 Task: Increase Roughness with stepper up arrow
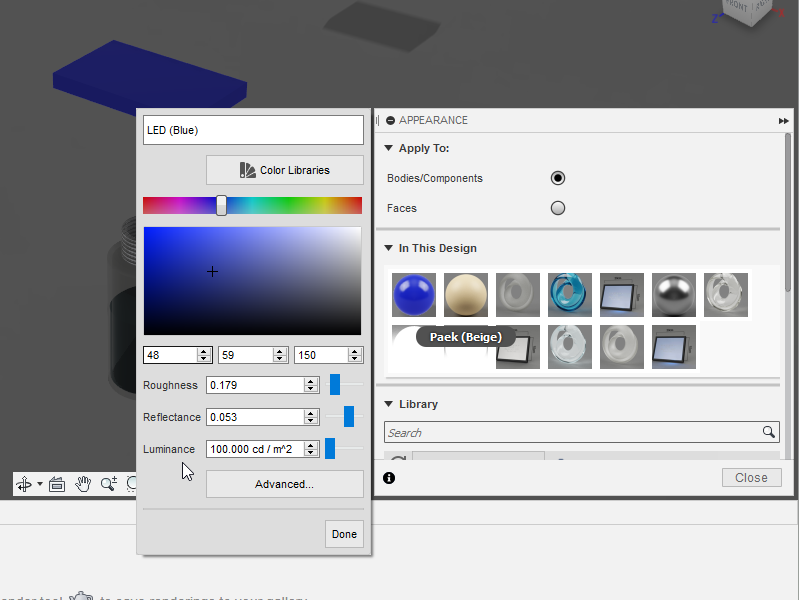point(311,381)
